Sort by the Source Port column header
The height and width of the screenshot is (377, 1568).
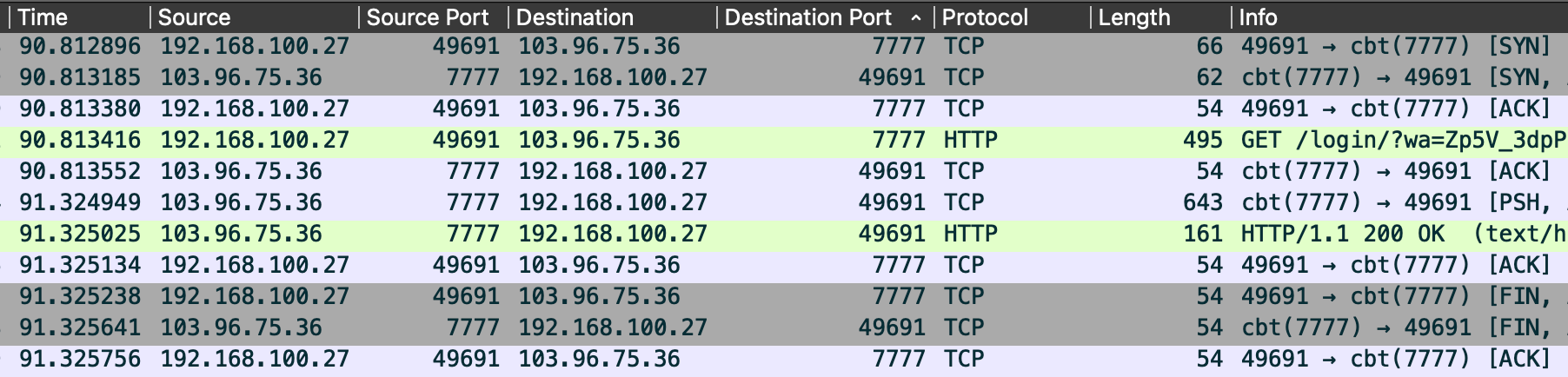(x=428, y=17)
